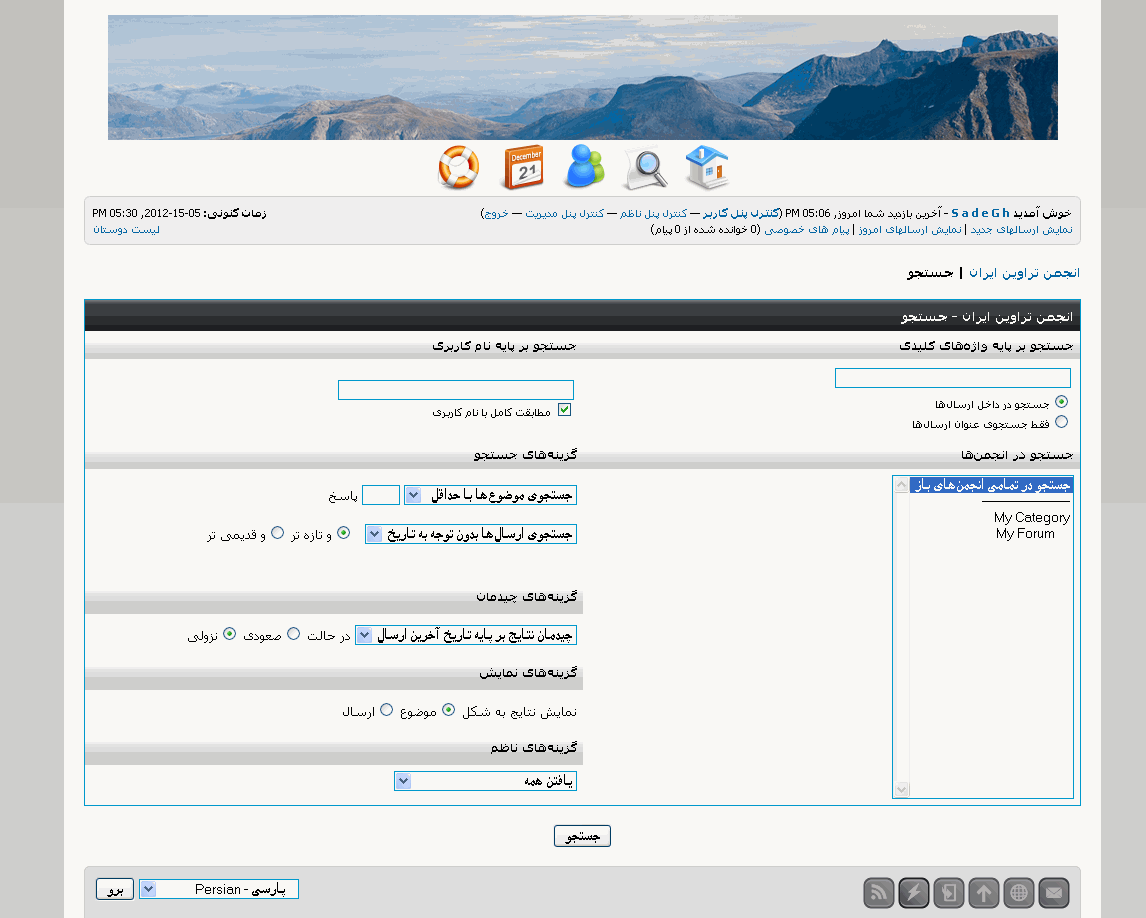Click forum list scrollbar down arrow
Image resolution: width=1146 pixels, height=918 pixels.
click(x=901, y=789)
